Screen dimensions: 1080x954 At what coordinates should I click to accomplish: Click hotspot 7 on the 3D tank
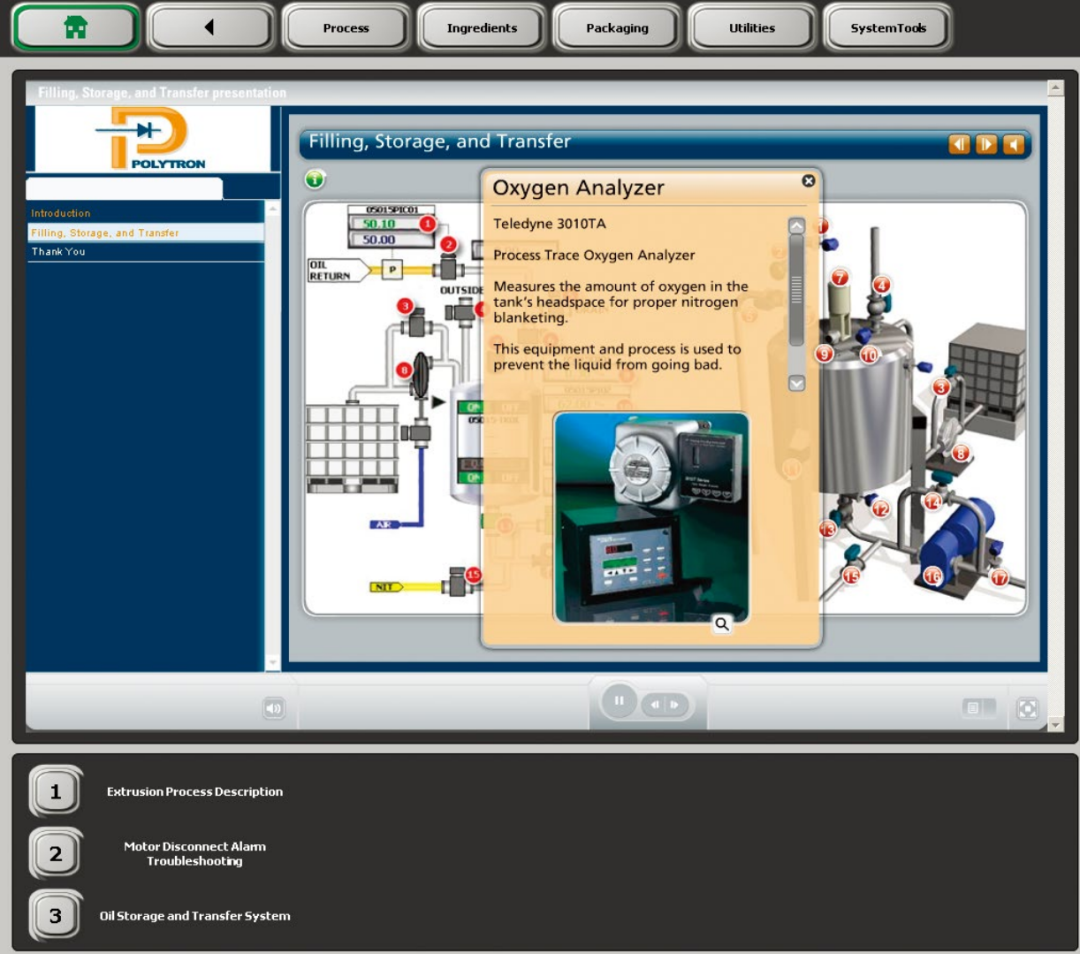coord(840,278)
